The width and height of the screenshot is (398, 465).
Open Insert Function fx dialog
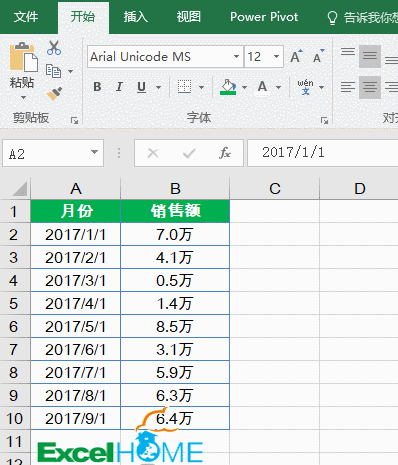pyautogui.click(x=225, y=153)
